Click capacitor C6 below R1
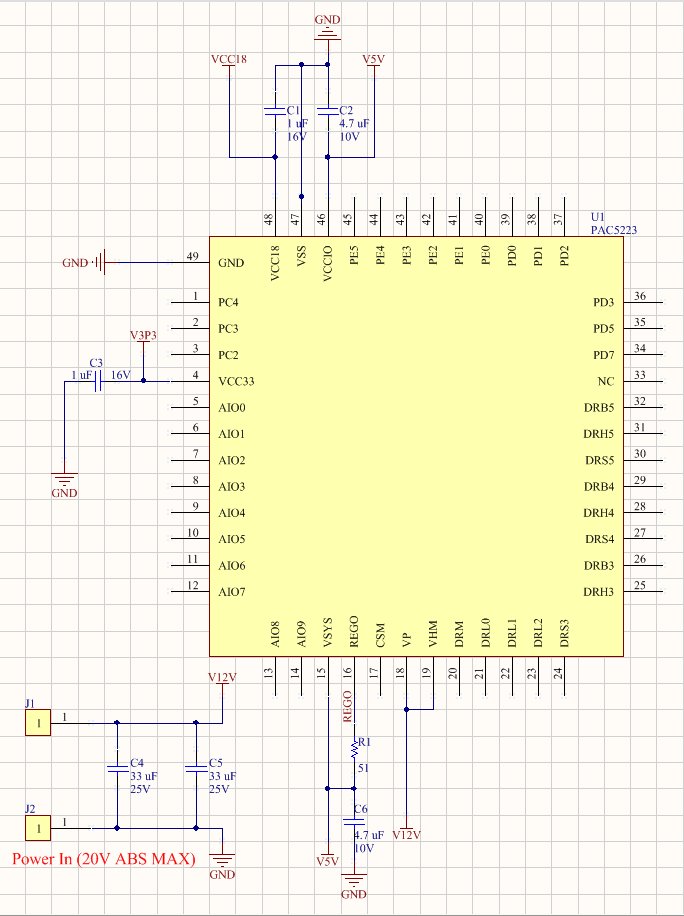 [x=352, y=821]
